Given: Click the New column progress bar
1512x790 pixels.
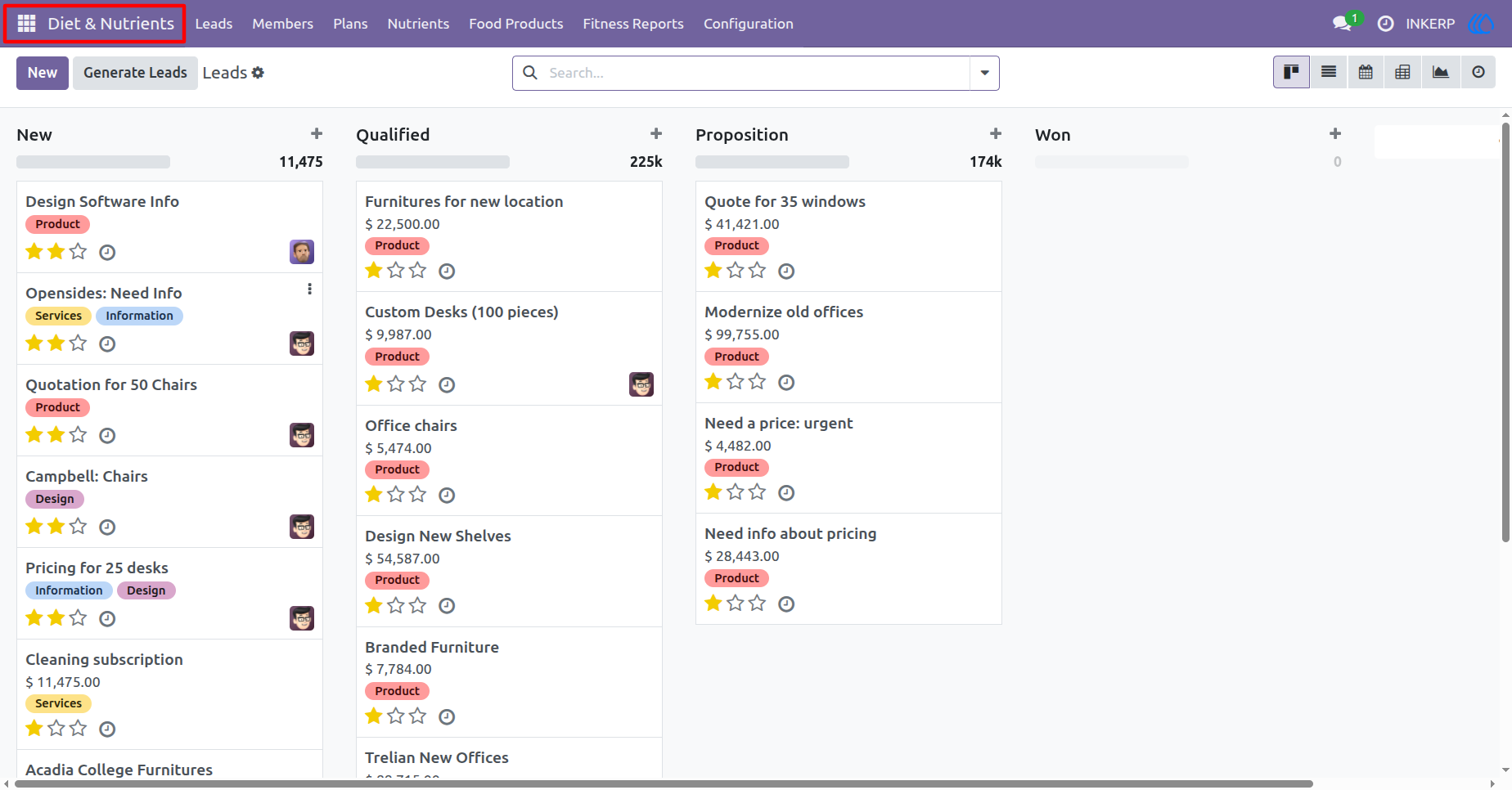Looking at the screenshot, I should pos(93,162).
